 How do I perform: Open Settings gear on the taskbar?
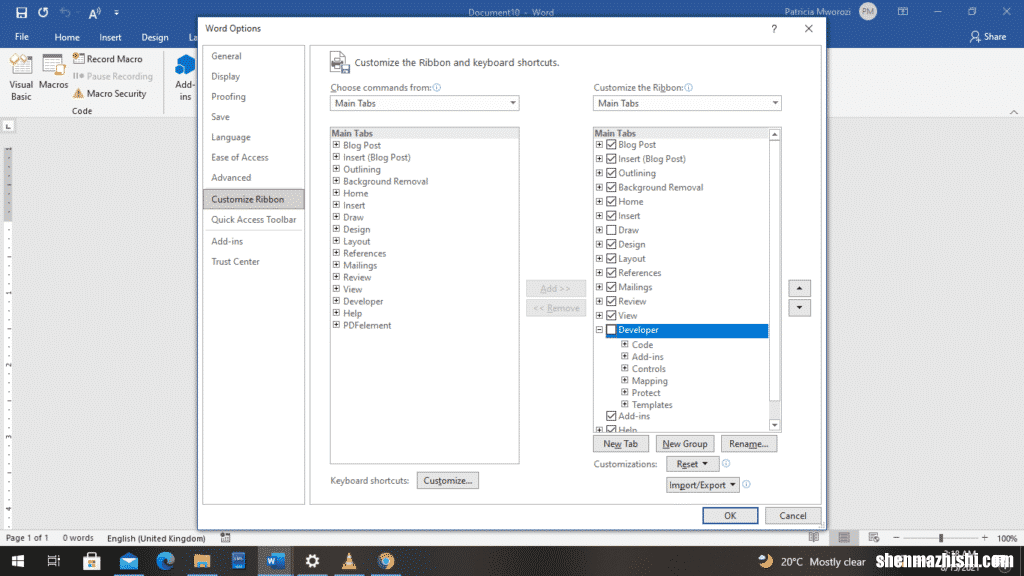pyautogui.click(x=312, y=561)
